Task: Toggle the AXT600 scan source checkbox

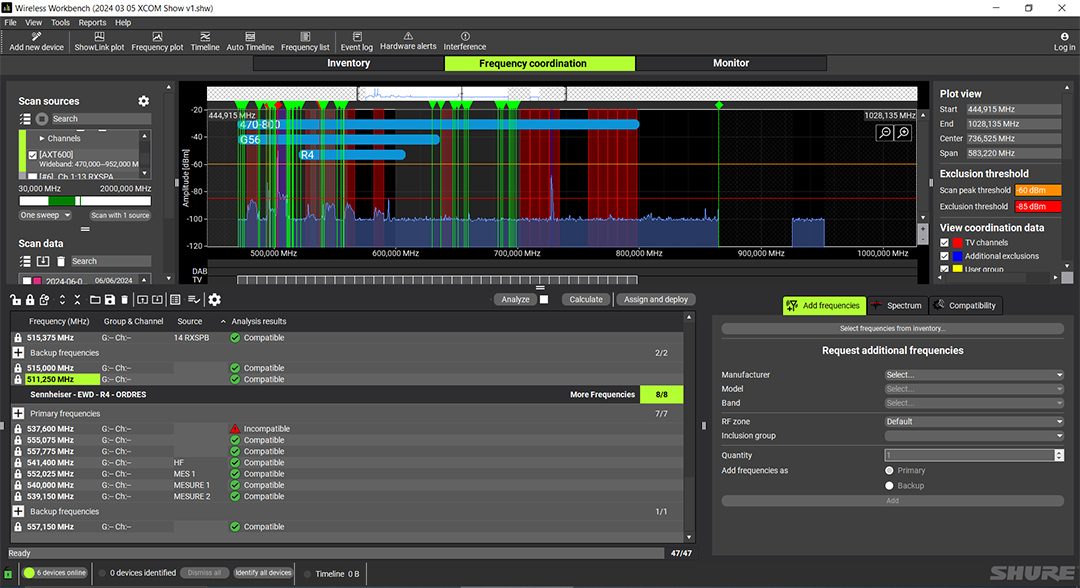Action: [33, 154]
